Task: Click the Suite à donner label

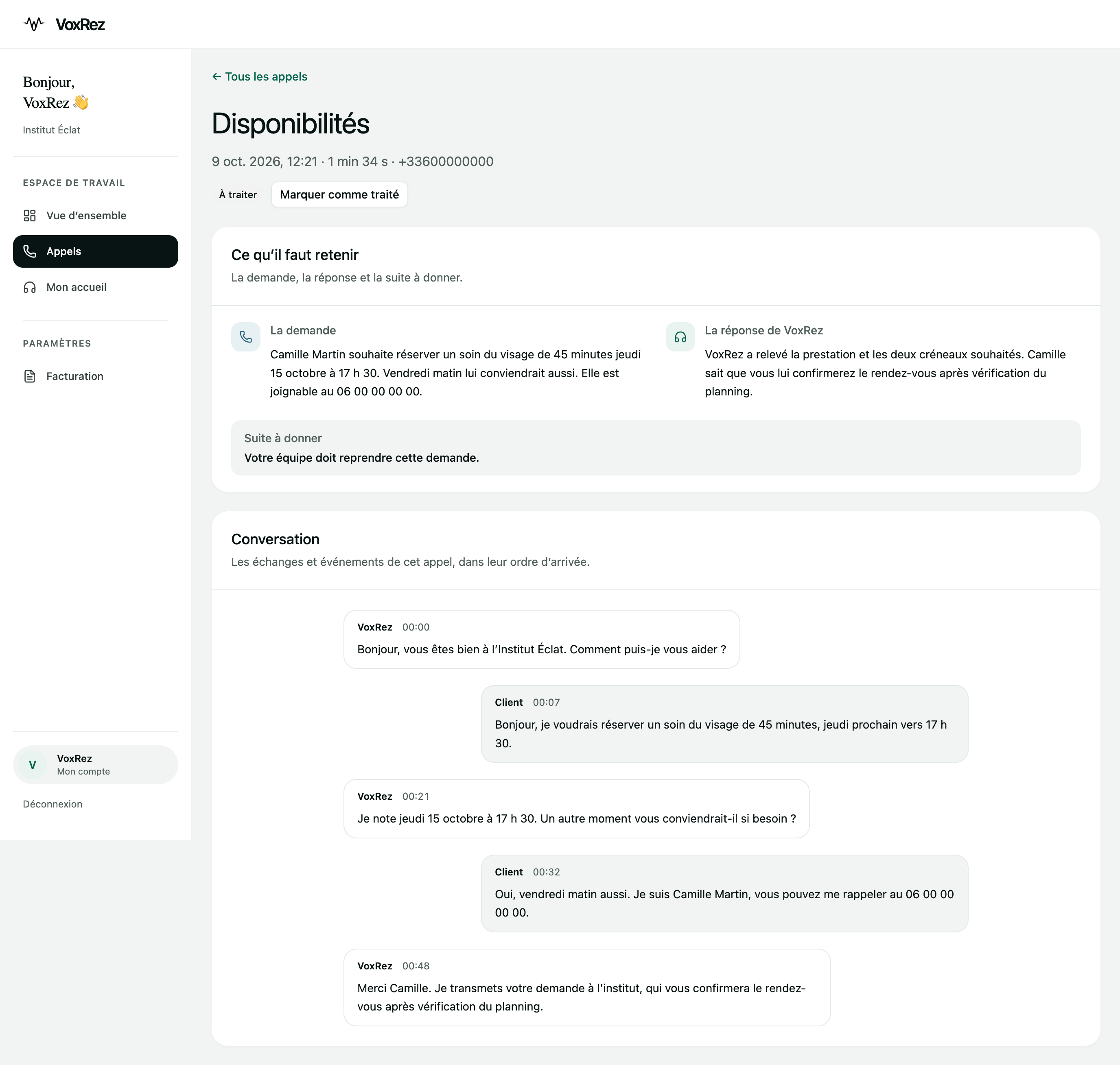Action: click(x=283, y=438)
